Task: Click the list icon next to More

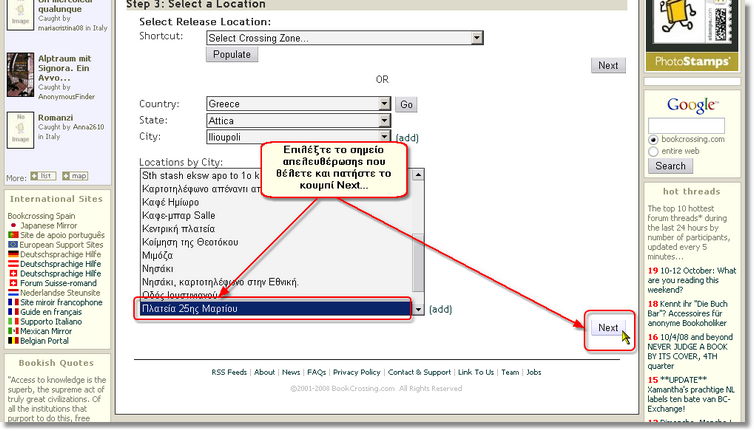Action: click(x=42, y=176)
